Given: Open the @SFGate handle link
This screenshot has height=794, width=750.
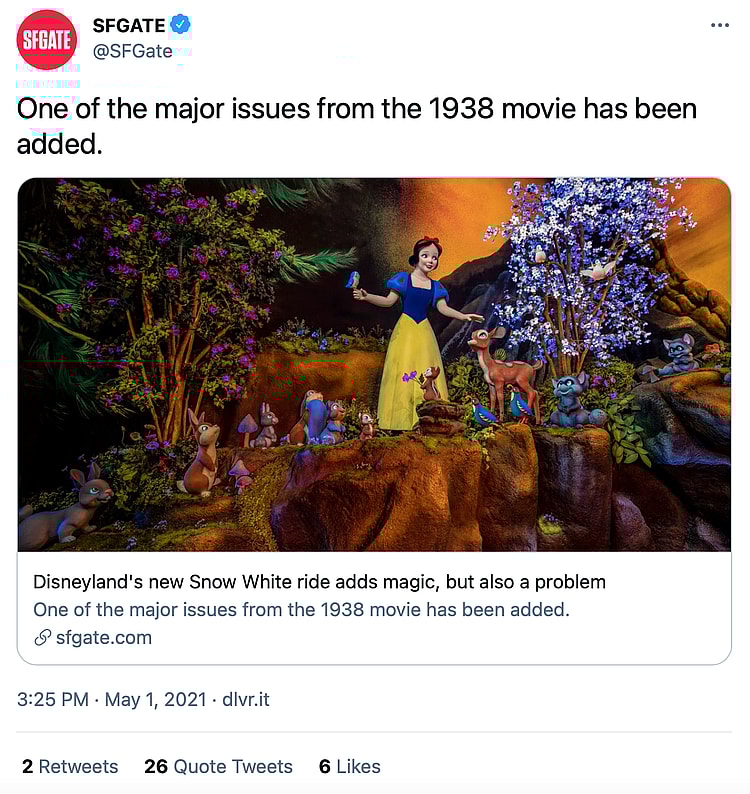Looking at the screenshot, I should point(133,51).
